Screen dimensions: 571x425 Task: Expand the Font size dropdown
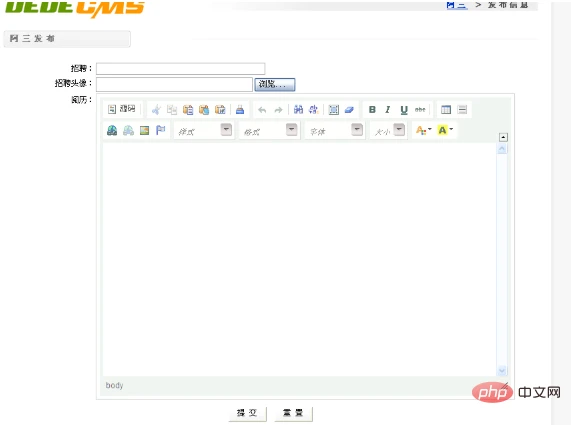pos(389,130)
